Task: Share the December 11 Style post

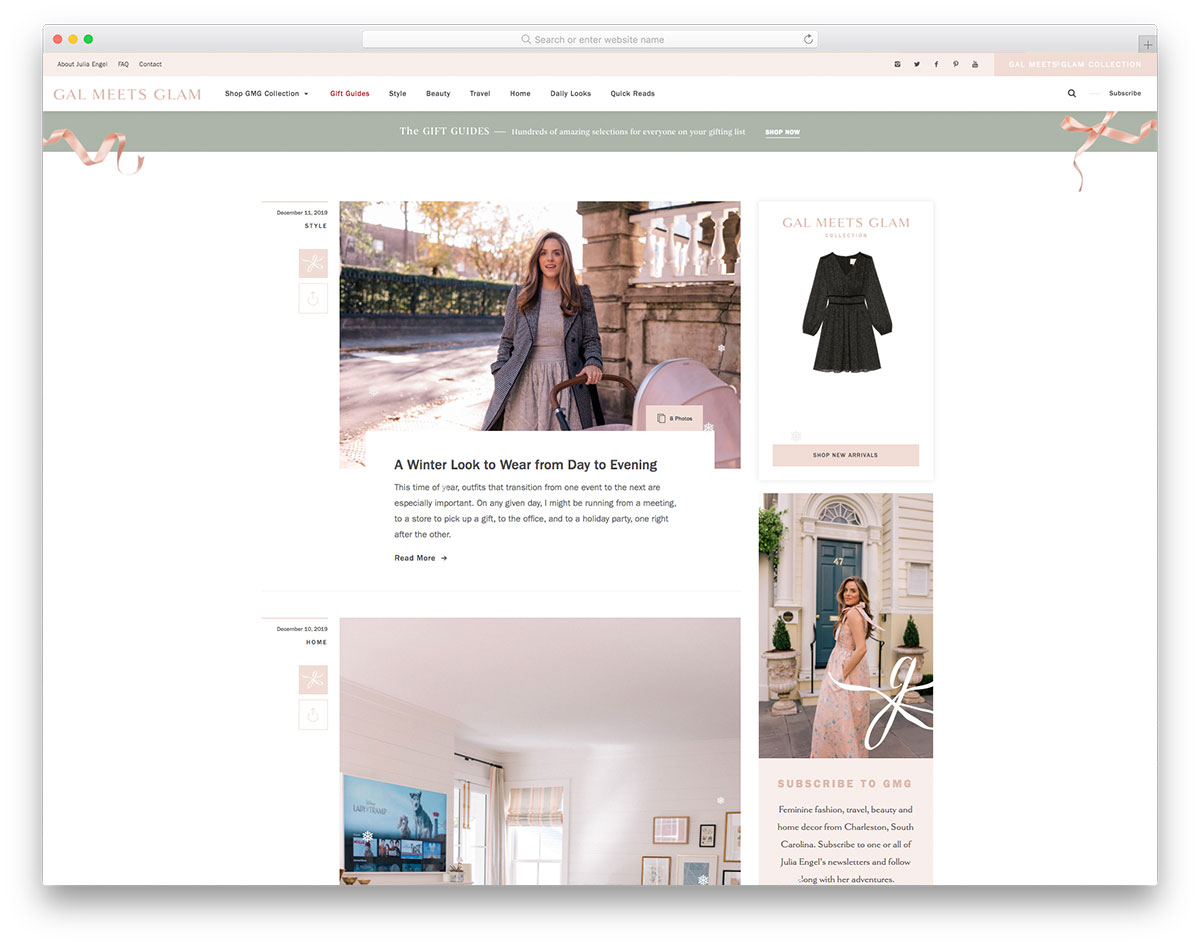Action: click(313, 298)
